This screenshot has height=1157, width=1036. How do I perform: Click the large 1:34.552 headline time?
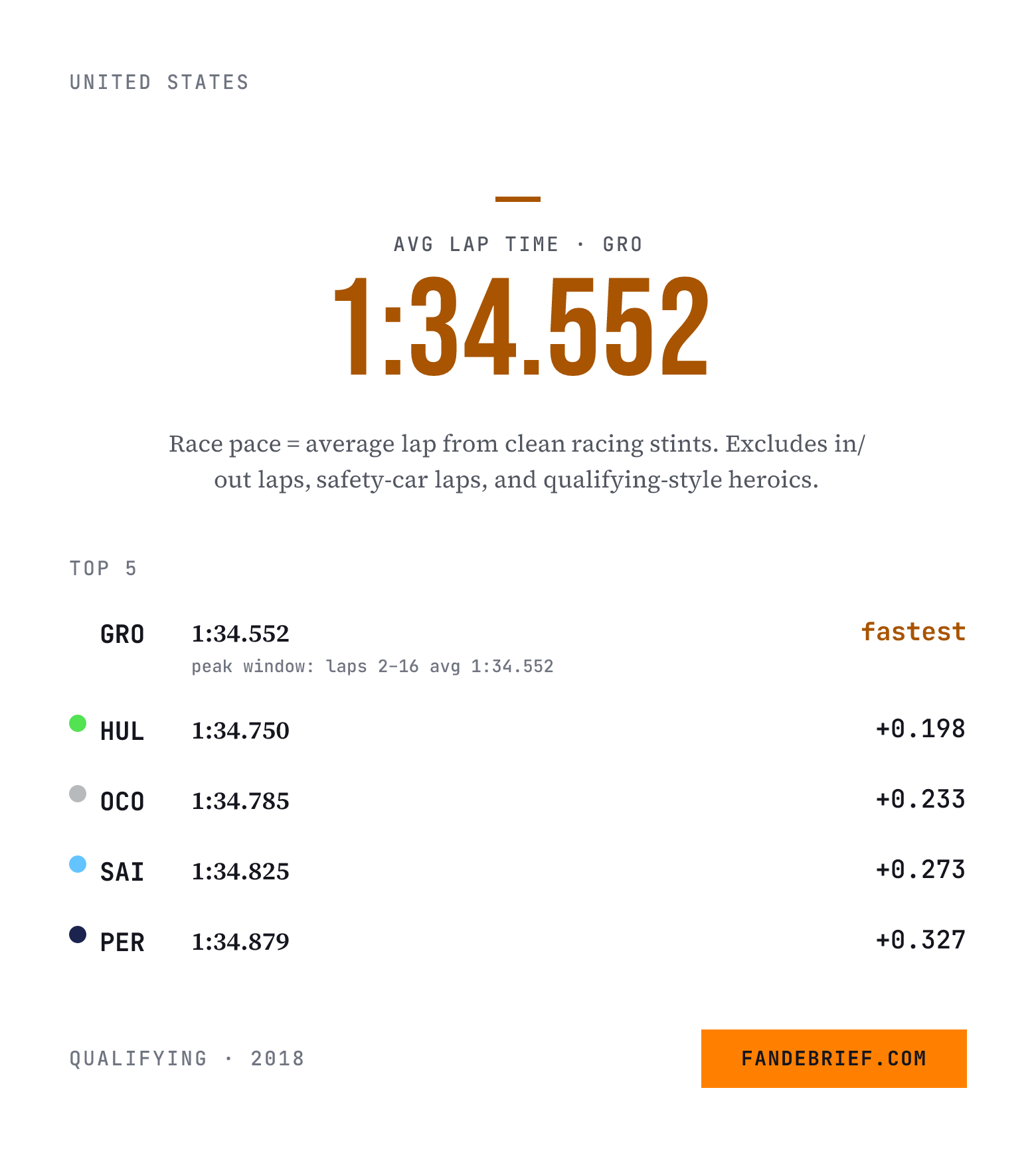[521, 327]
